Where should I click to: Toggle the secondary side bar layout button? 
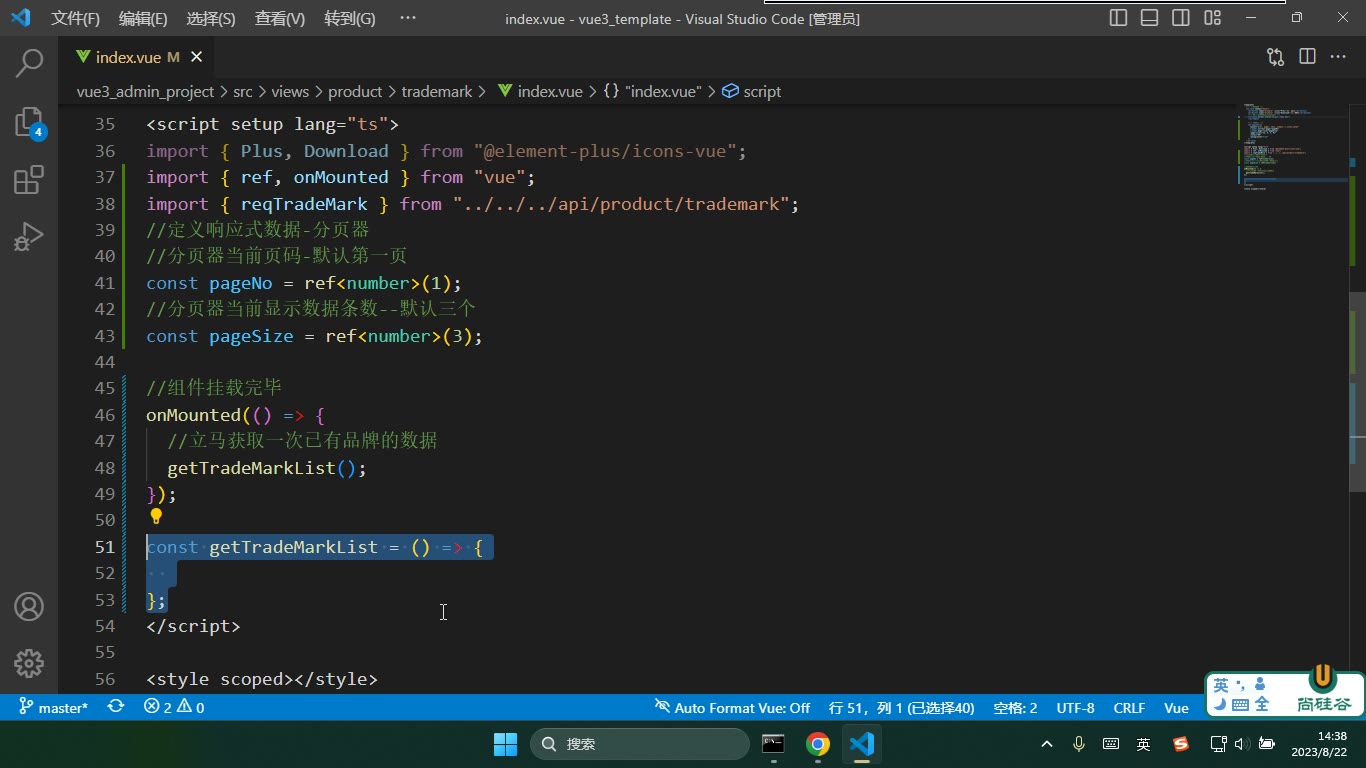coord(1181,18)
